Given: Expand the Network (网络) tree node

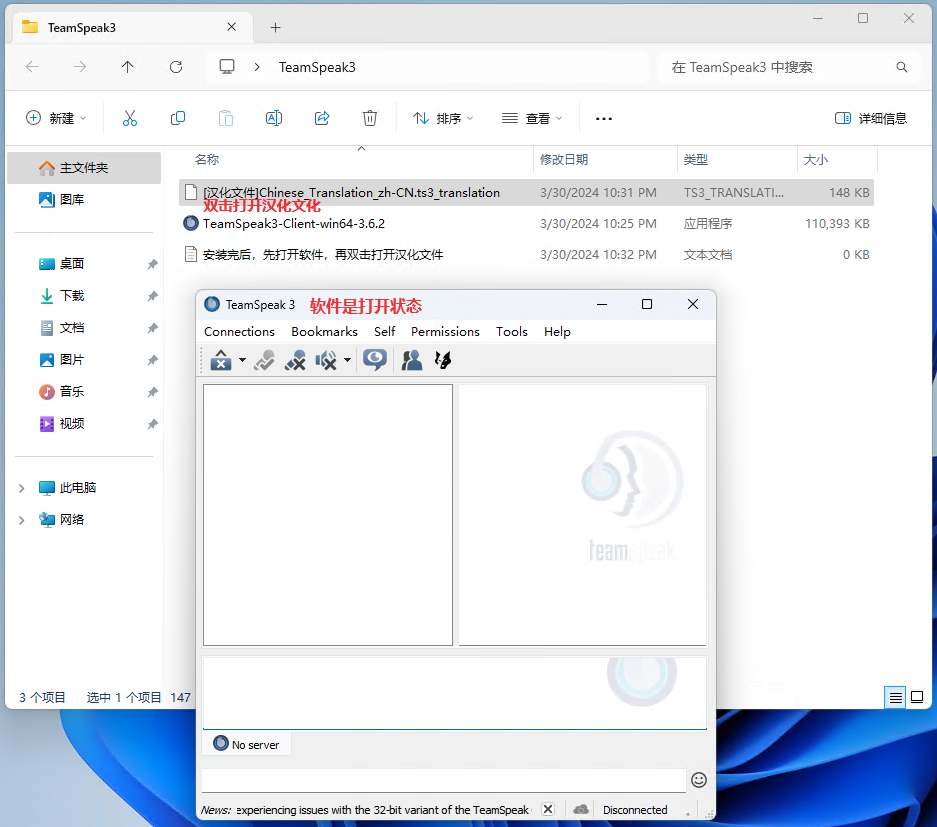Looking at the screenshot, I should (x=22, y=520).
